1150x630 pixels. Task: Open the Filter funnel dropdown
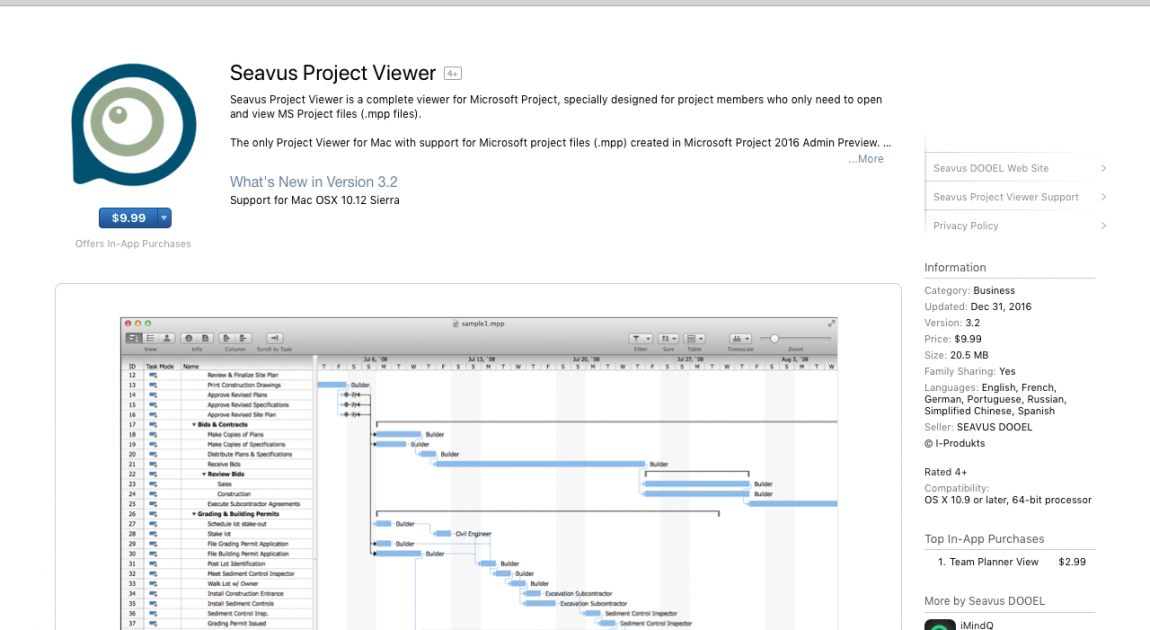tap(640, 338)
